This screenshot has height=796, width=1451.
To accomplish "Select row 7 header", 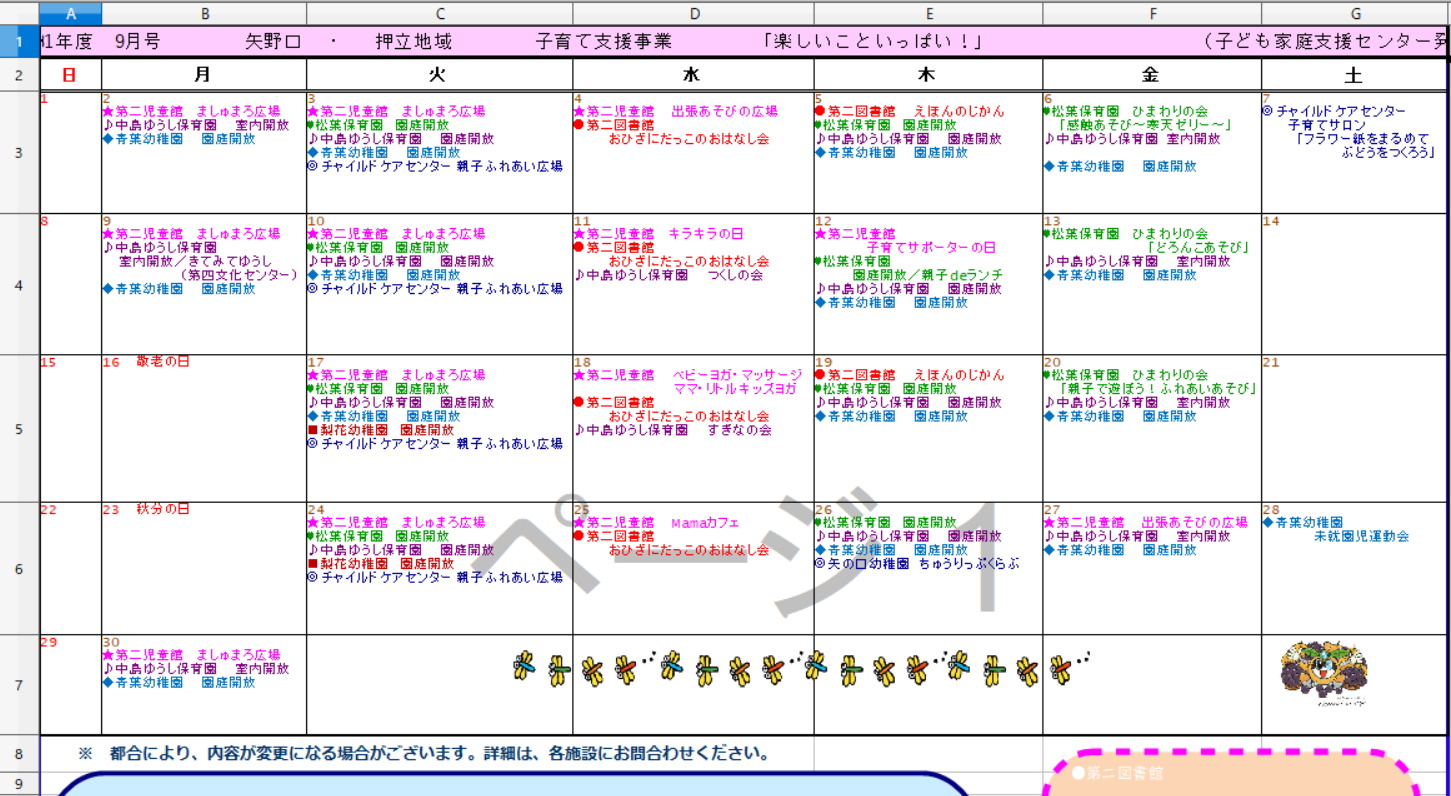I will [19, 685].
